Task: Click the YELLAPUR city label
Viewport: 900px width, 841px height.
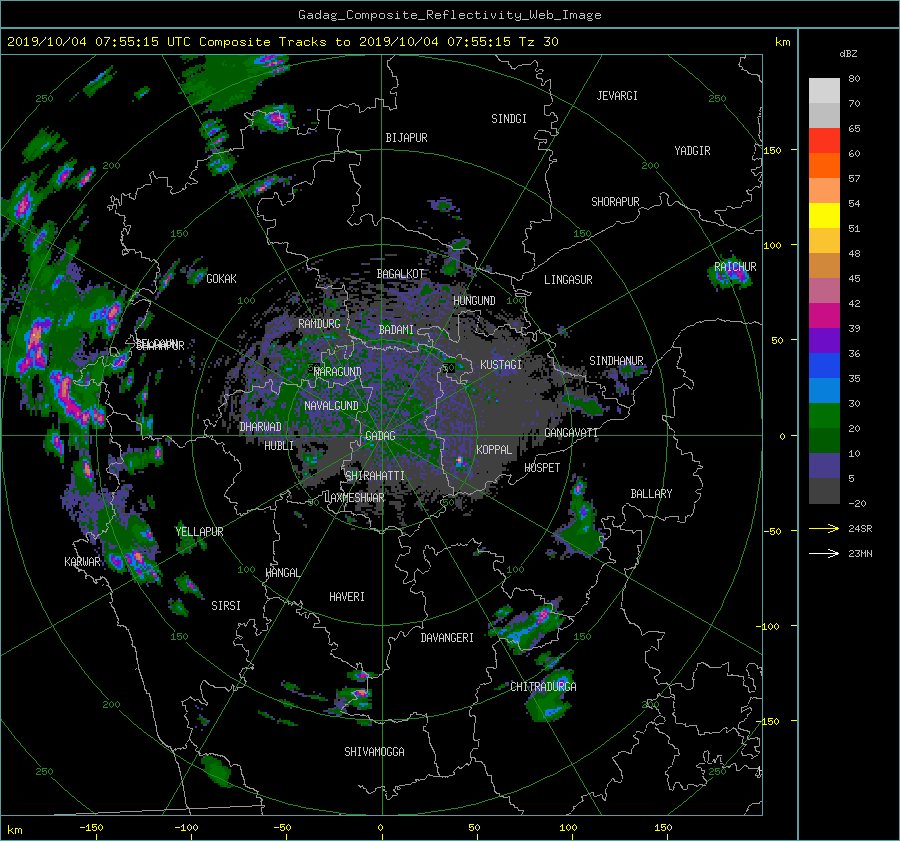Action: coord(199,532)
